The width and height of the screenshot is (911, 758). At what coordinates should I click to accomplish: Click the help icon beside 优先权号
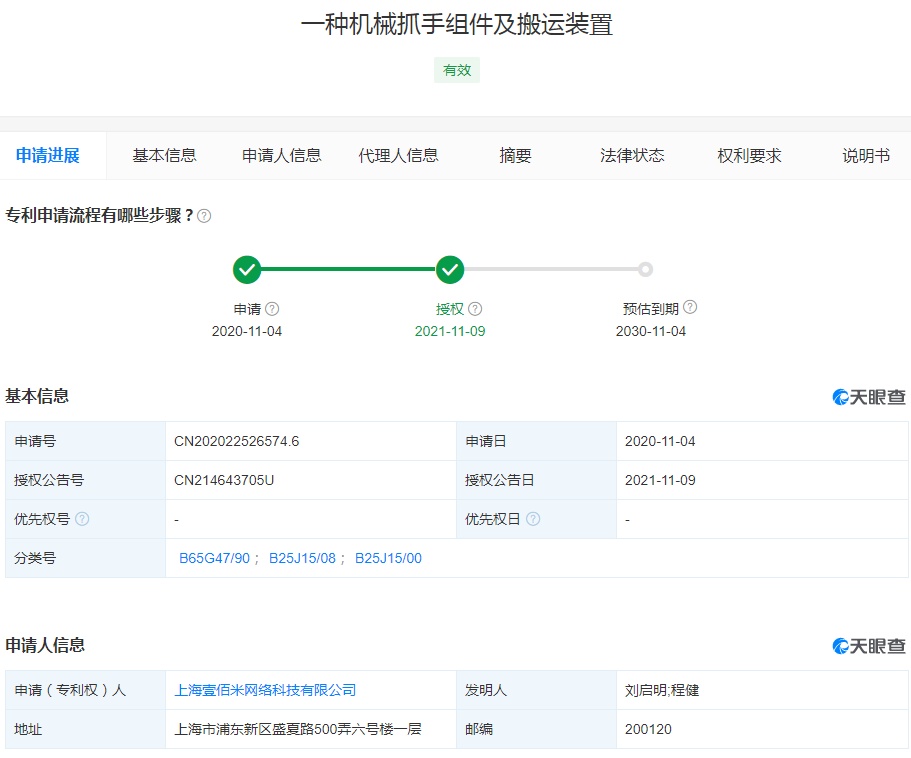(82, 519)
